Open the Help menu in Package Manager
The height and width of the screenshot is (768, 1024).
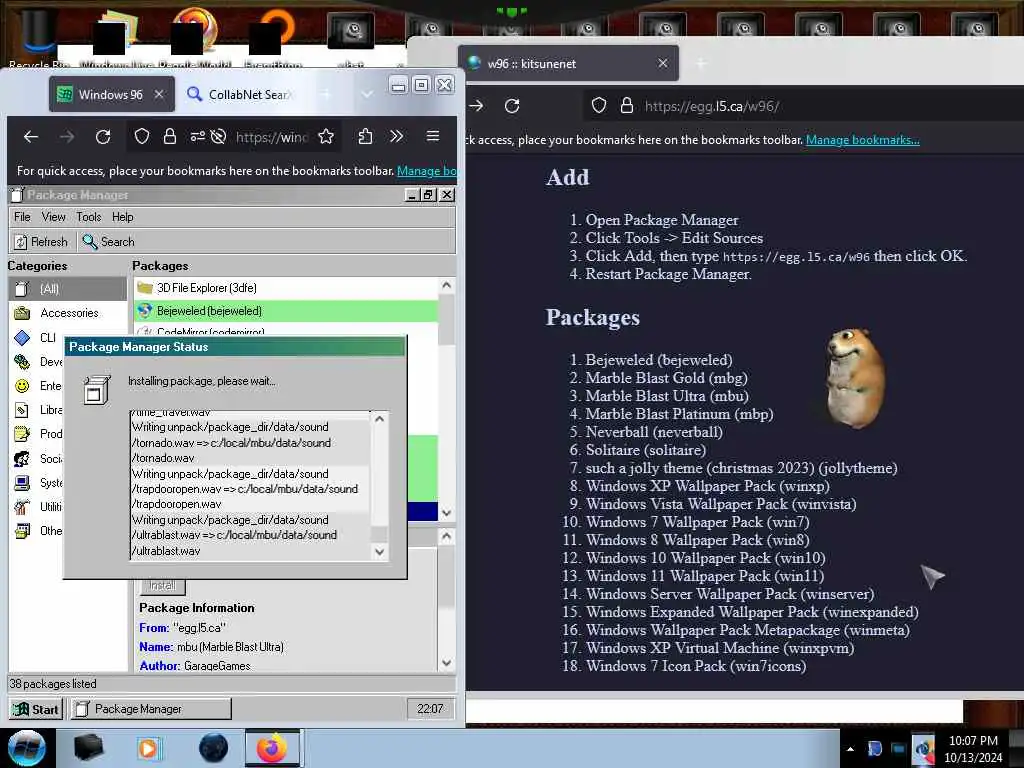[x=123, y=217]
